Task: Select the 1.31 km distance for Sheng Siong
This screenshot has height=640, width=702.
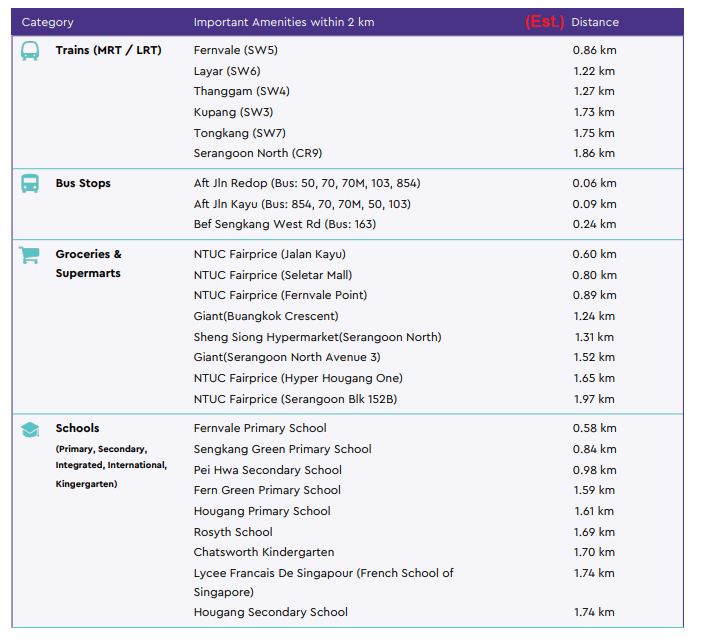Action: [595, 337]
